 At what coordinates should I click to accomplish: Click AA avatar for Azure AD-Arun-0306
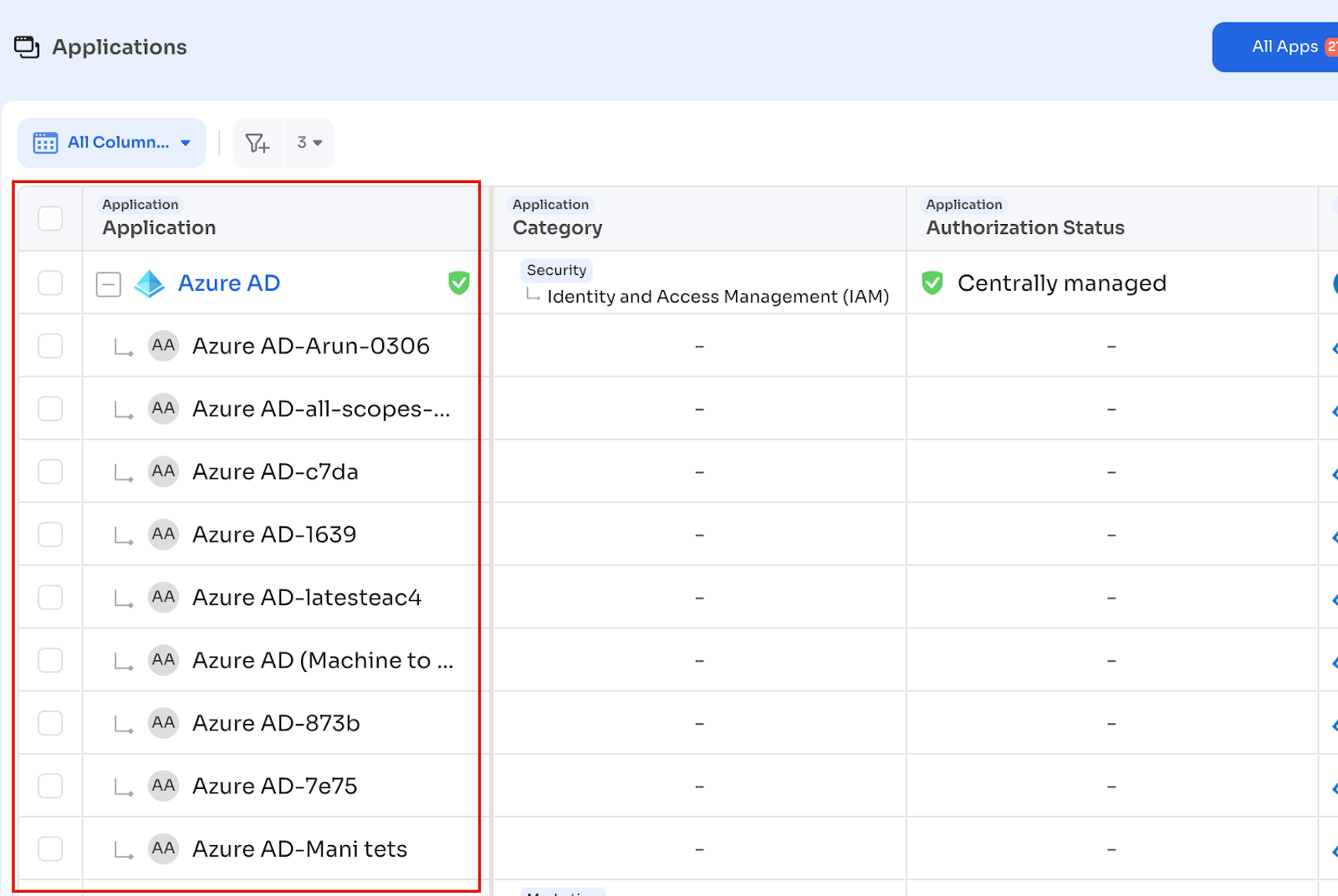(164, 346)
